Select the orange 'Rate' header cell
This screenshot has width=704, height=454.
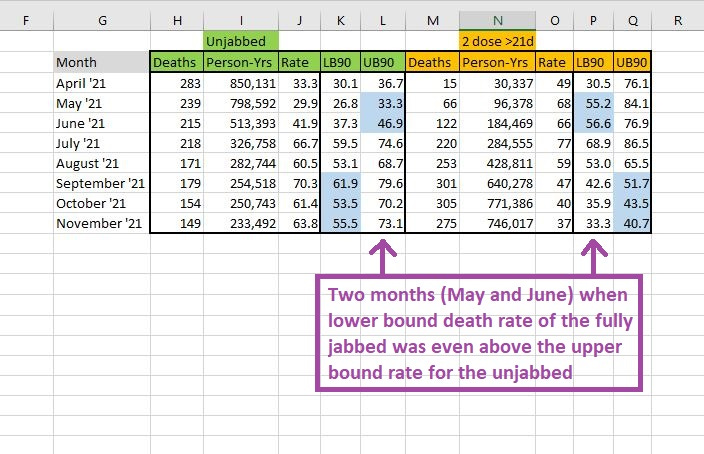(x=554, y=62)
